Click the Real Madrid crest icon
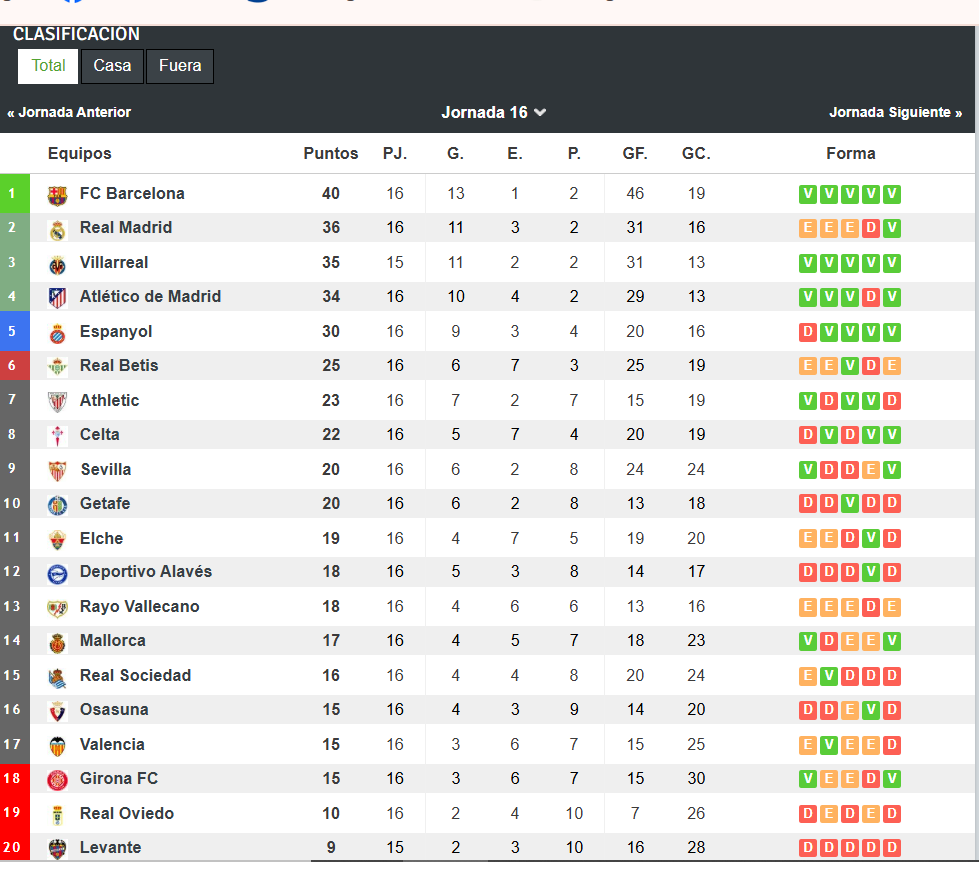This screenshot has height=873, width=979. (57, 230)
